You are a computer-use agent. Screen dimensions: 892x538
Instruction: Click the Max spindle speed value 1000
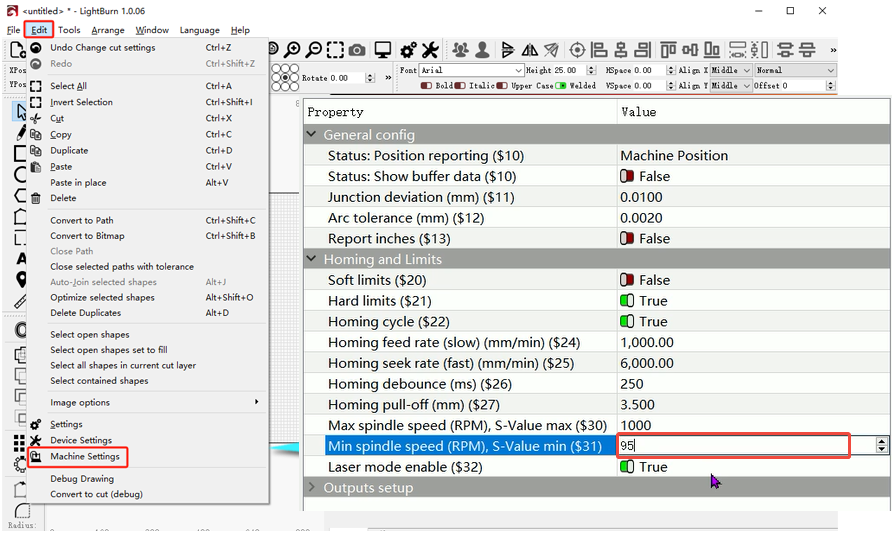pyautogui.click(x=635, y=425)
